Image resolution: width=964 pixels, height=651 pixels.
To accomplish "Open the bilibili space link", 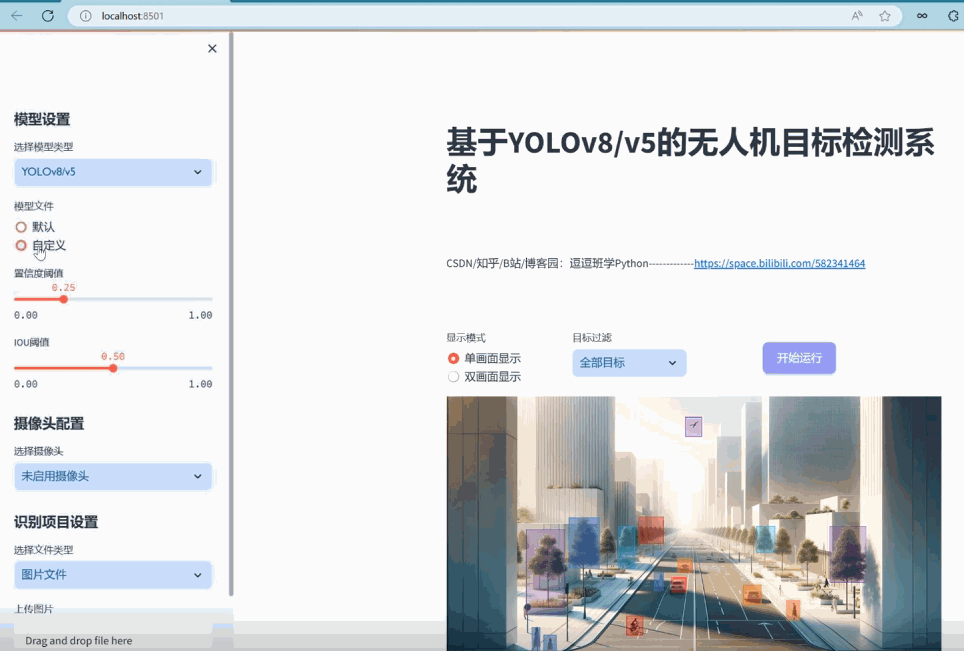I will pos(780,263).
